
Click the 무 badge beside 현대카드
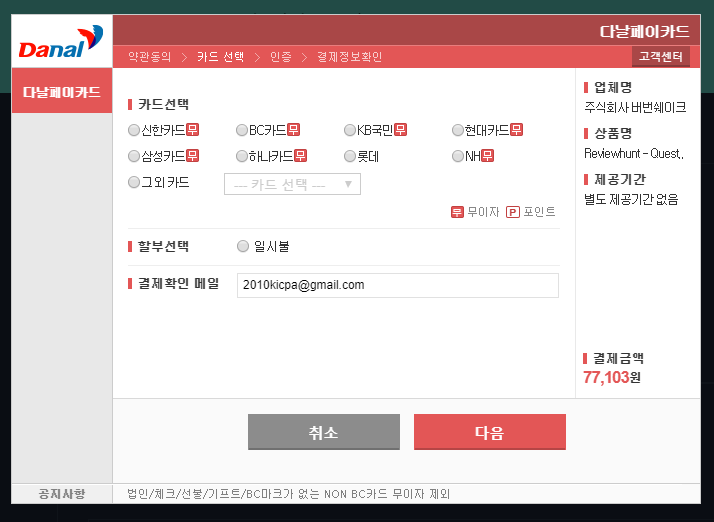pos(516,130)
